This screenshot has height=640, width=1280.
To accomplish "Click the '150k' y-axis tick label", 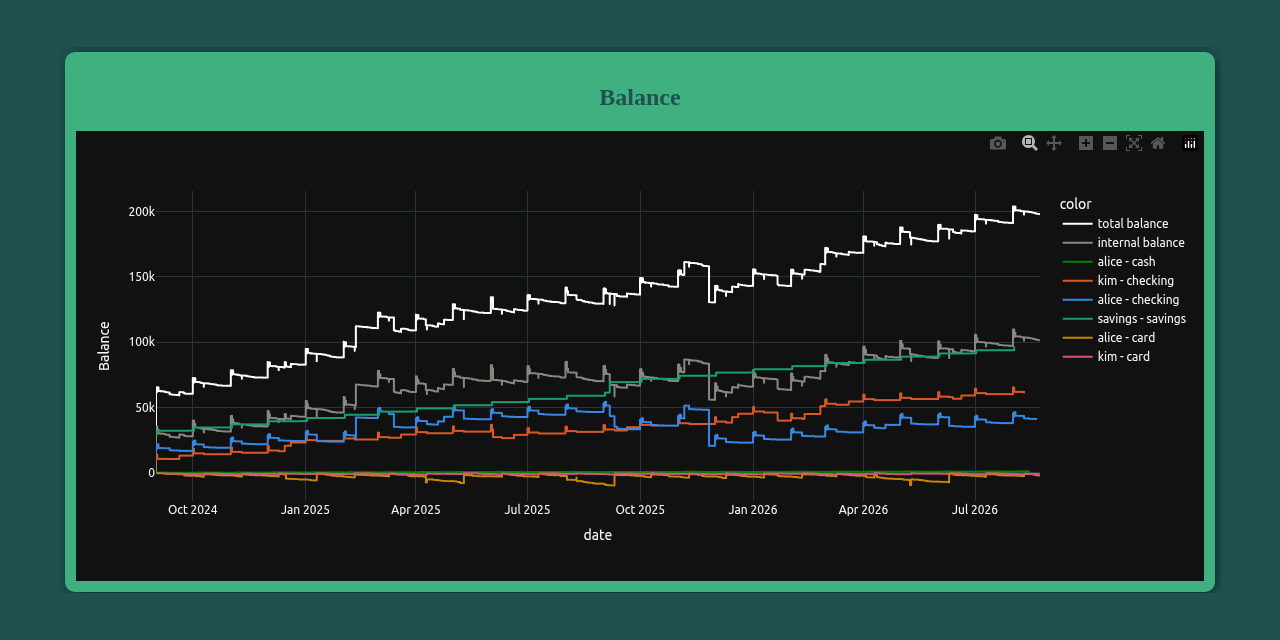I will 142,277.
